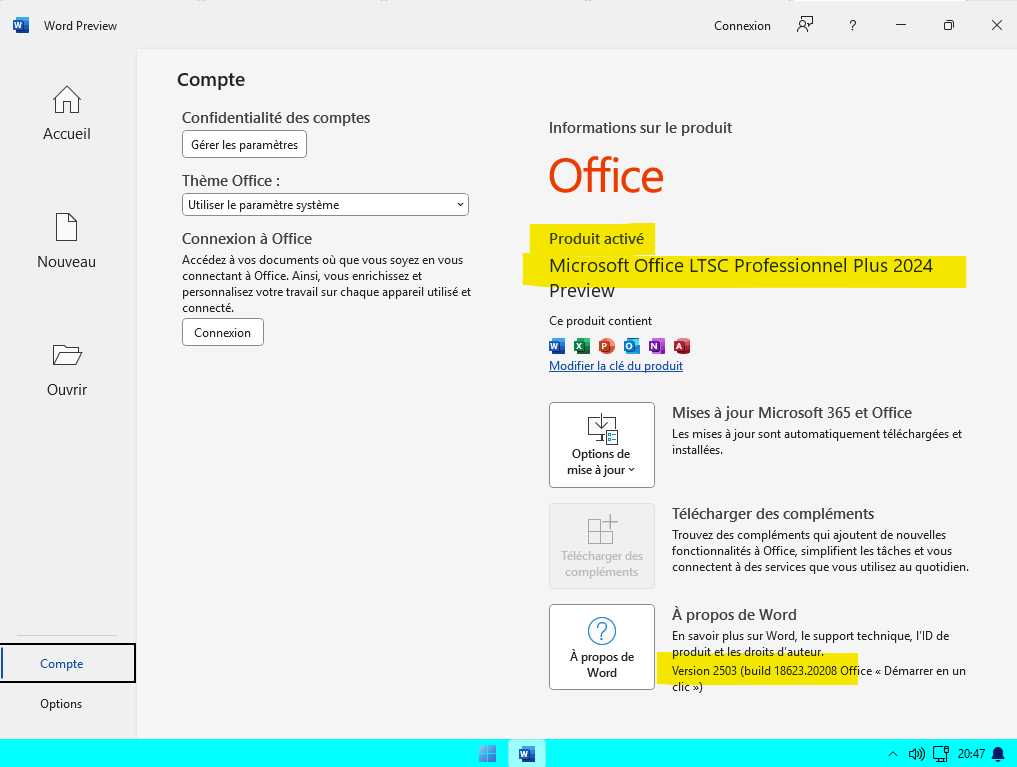Open the Windows Start menu

coord(488,753)
